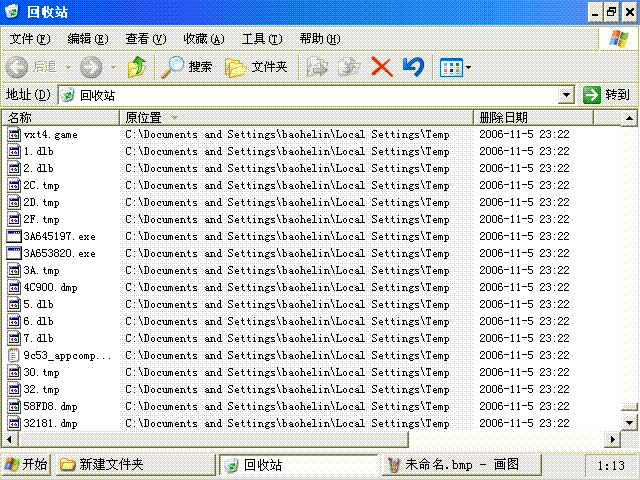
Task: Sort by the 原位置 column header
Action: (x=296, y=118)
